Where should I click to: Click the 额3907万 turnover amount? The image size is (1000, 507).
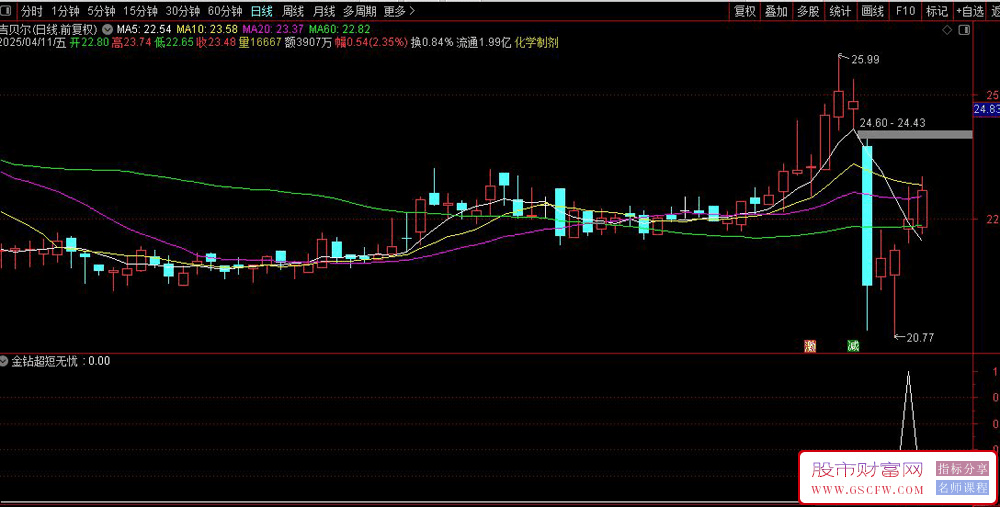pos(308,43)
